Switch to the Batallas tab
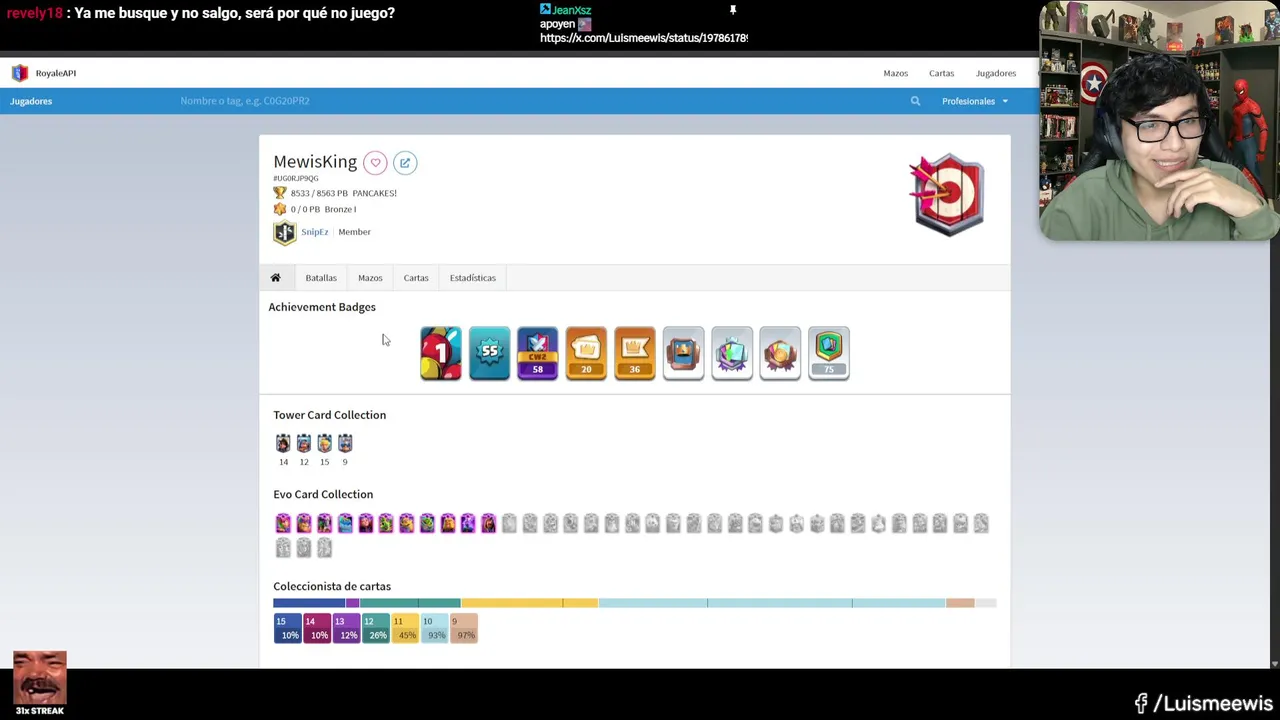The height and width of the screenshot is (720, 1280). [x=321, y=278]
